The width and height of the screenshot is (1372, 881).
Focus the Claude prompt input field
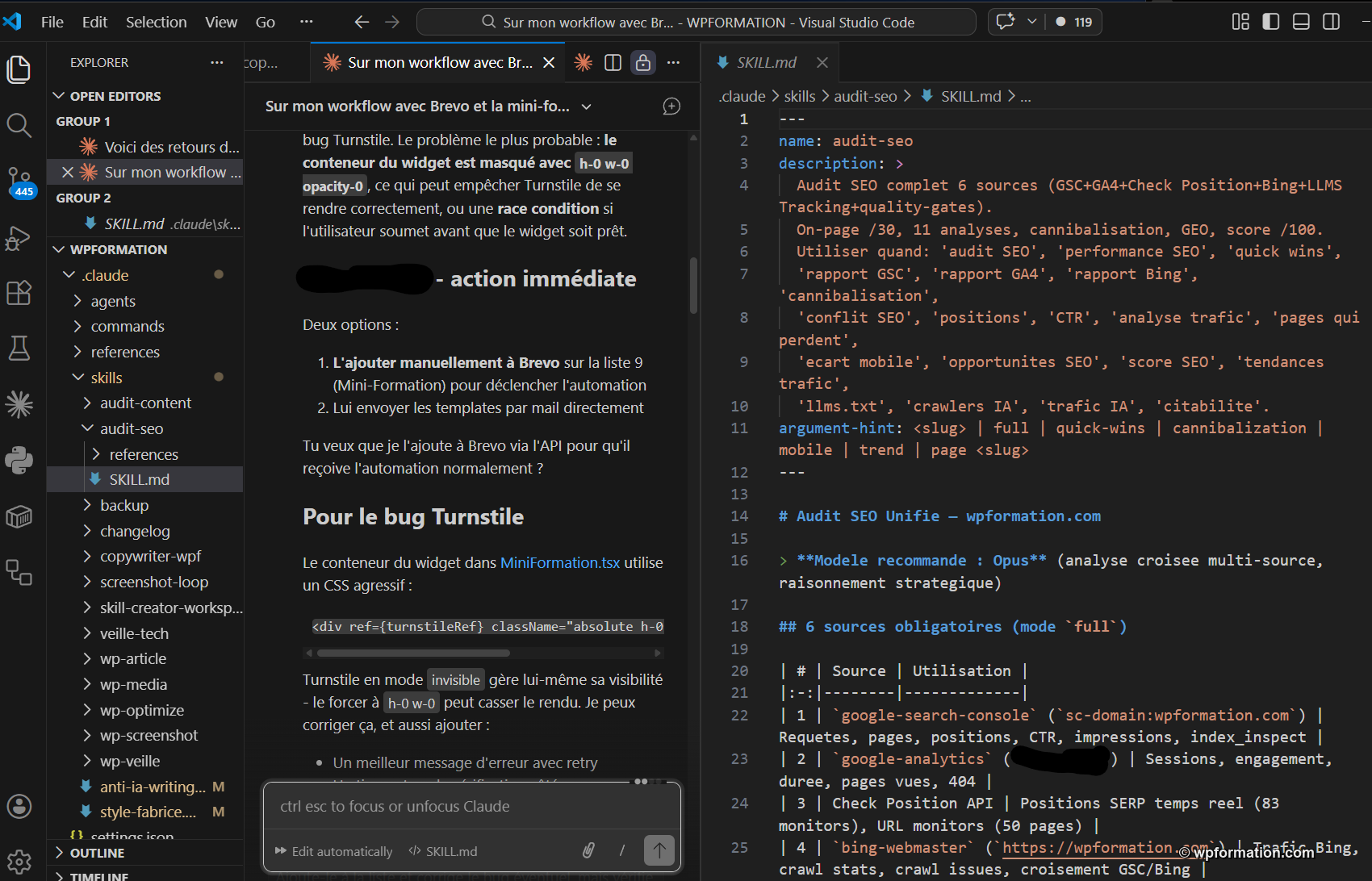click(472, 806)
